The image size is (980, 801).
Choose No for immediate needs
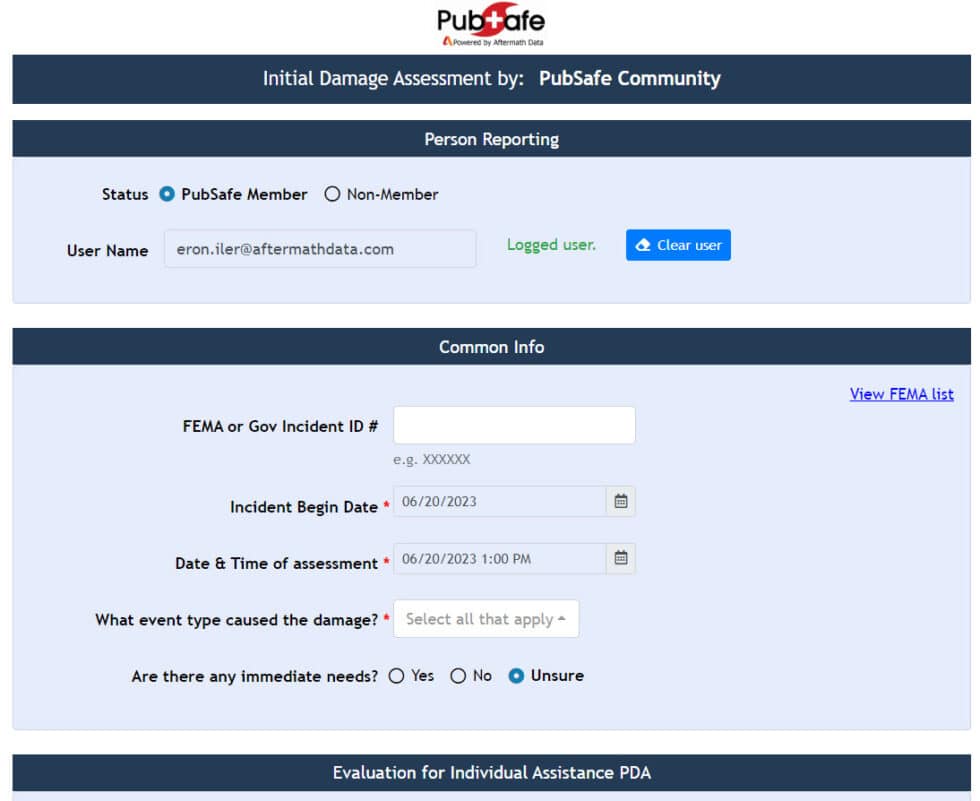click(x=458, y=676)
